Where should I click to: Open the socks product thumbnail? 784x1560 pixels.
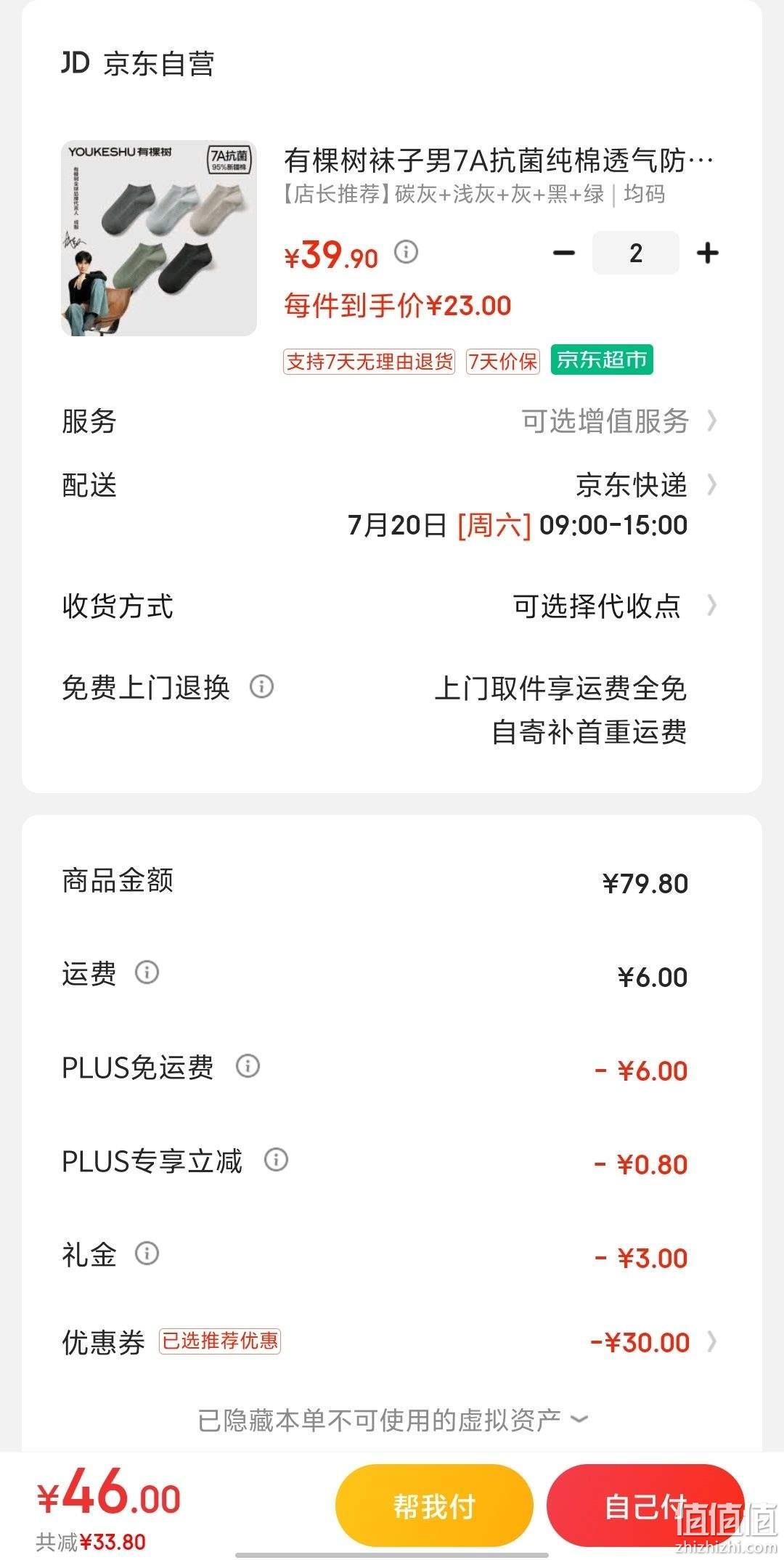[159, 238]
